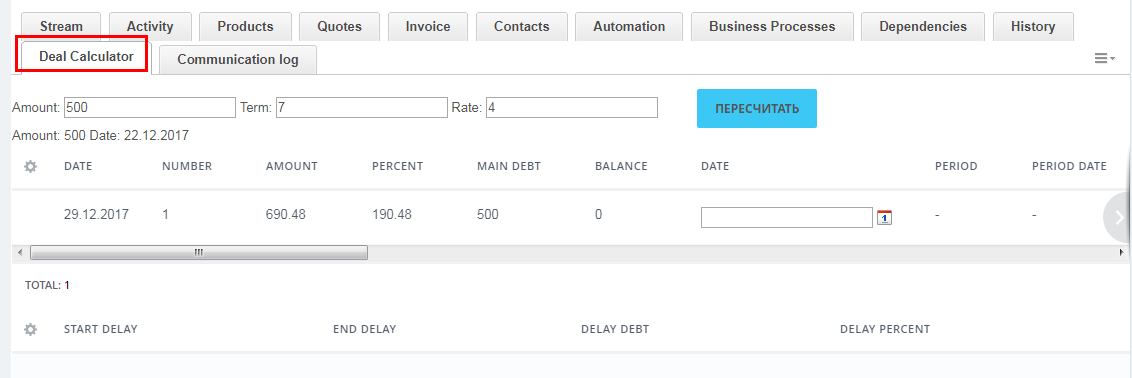The image size is (1132, 378).
Task: Switch to the Stream tab
Action: [61, 27]
